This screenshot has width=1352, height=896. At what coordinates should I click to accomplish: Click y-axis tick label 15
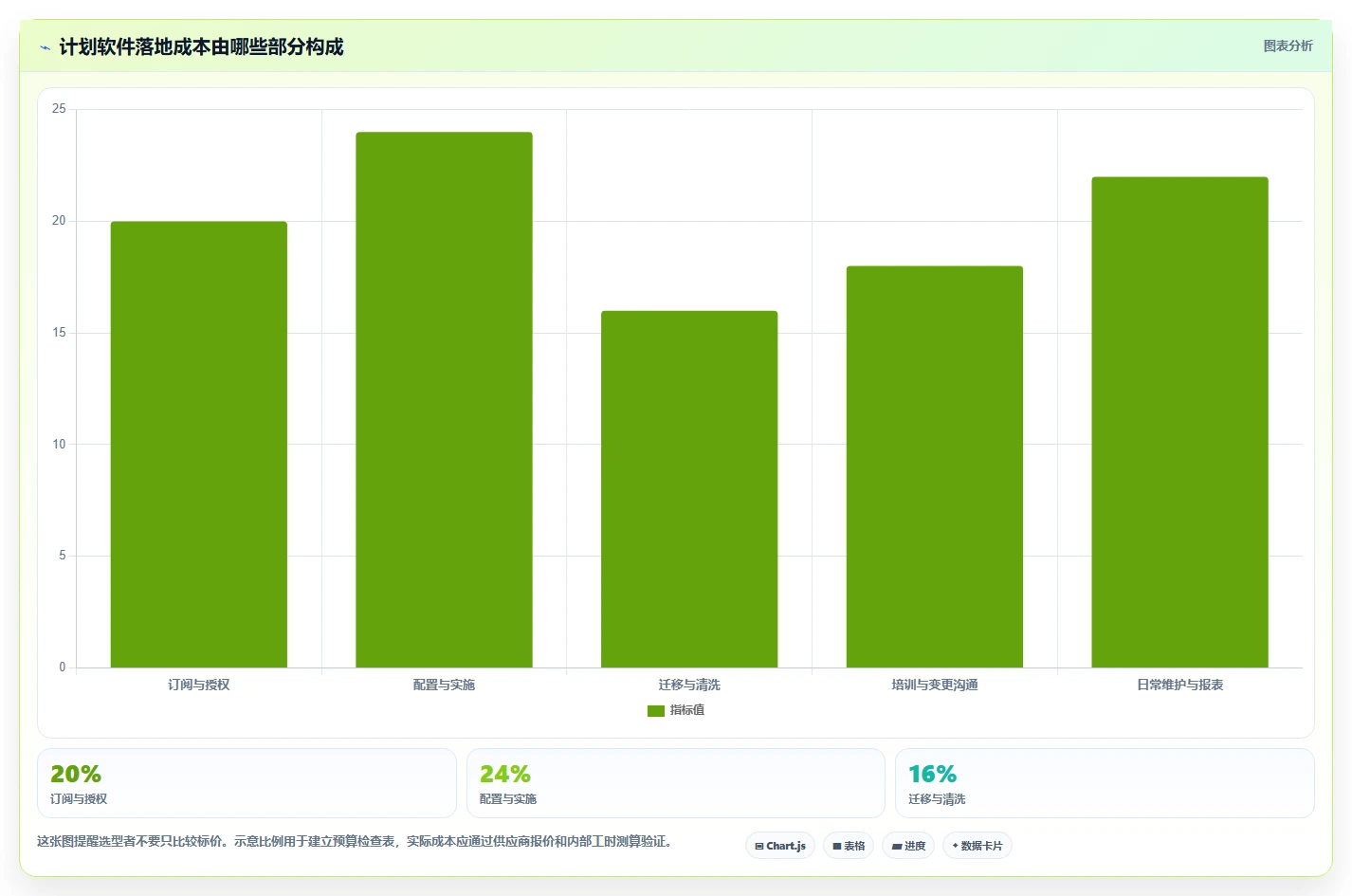59,333
